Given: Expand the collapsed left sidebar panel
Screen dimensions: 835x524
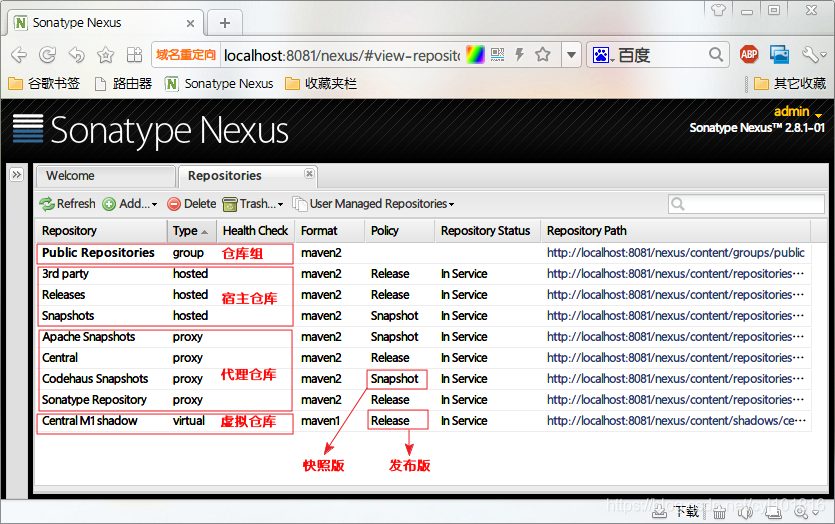Looking at the screenshot, I should pos(17,175).
